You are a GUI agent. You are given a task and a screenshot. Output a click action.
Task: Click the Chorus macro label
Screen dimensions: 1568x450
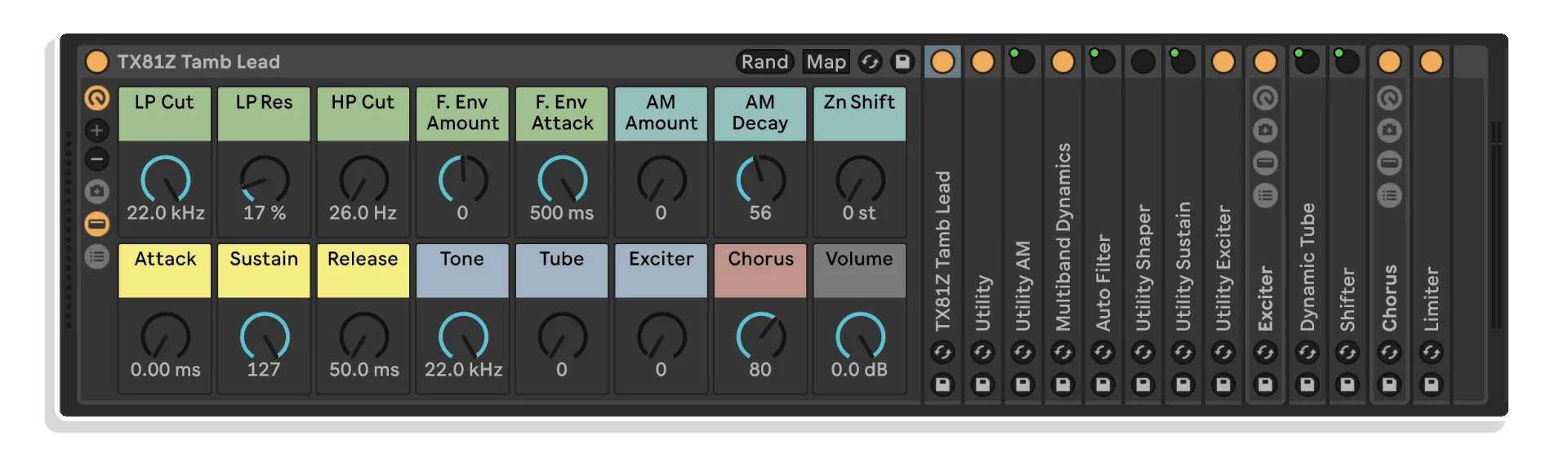[x=760, y=260]
